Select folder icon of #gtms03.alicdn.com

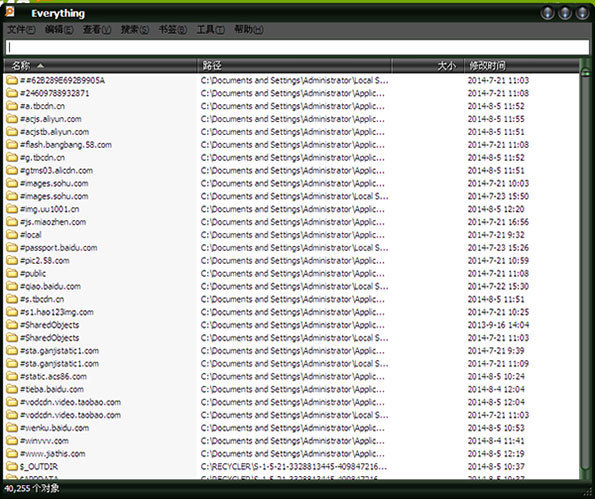coord(12,170)
